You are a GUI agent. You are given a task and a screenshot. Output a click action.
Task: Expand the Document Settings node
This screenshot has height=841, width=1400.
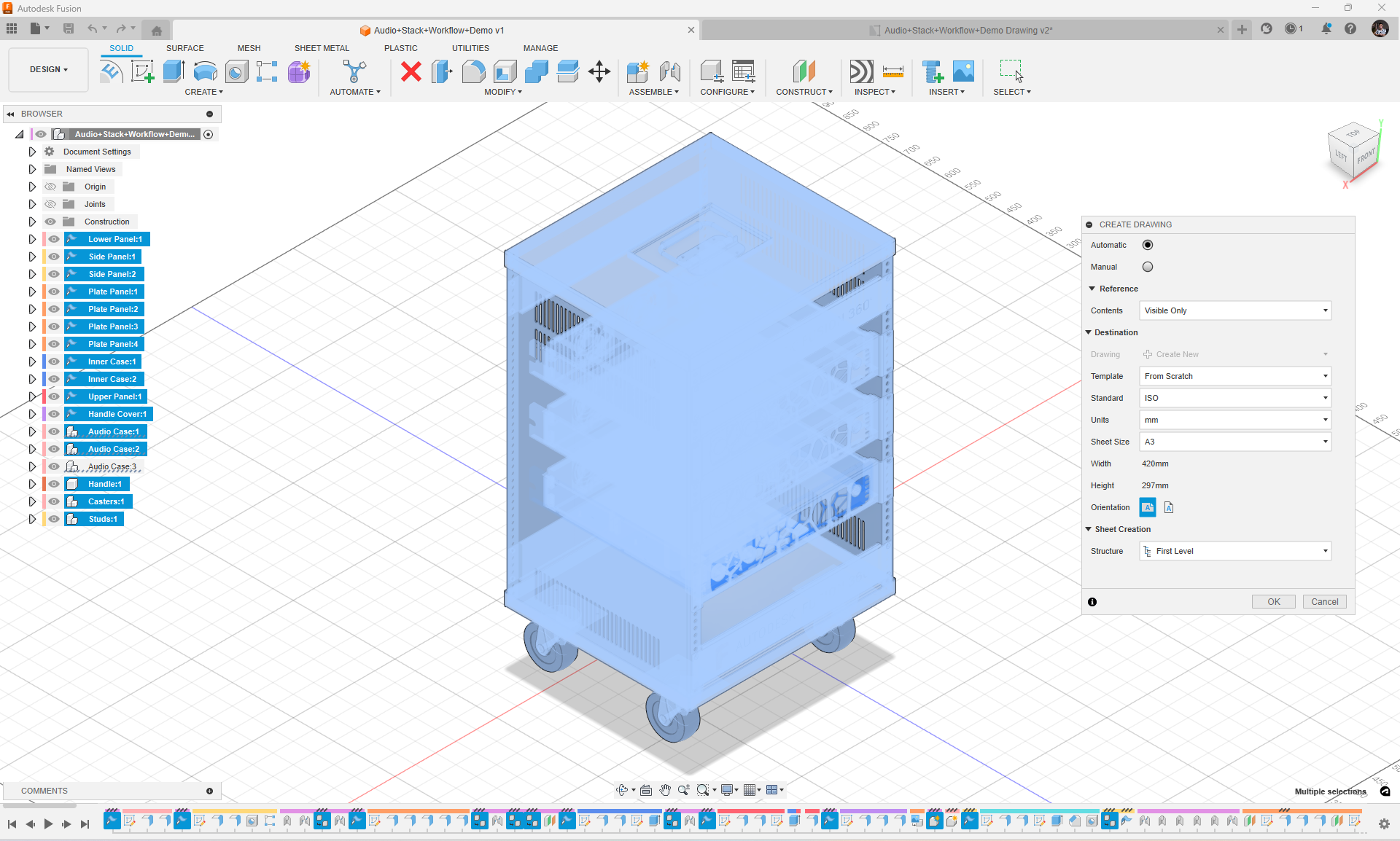click(32, 152)
